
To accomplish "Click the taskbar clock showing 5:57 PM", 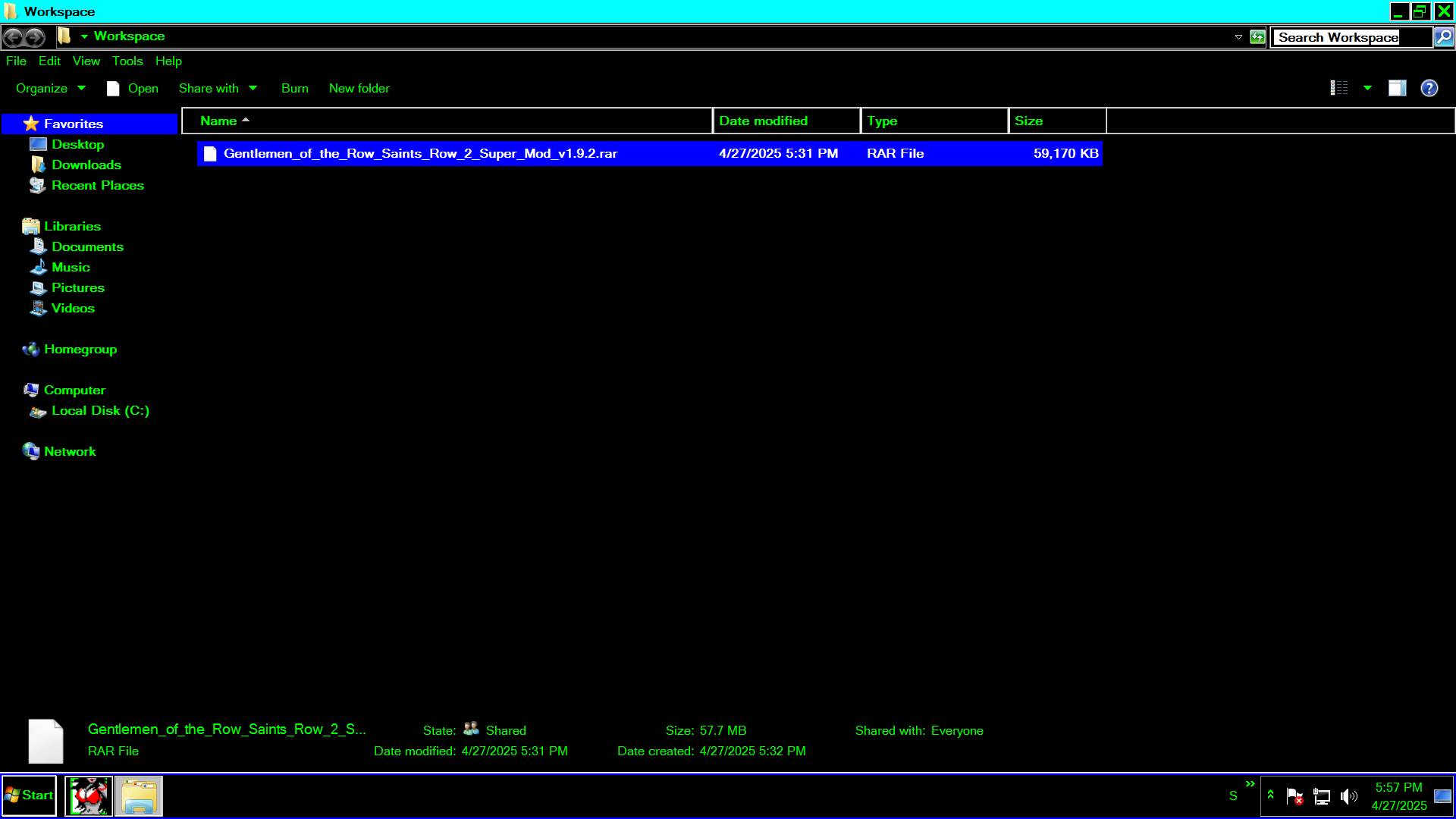I will point(1398,796).
